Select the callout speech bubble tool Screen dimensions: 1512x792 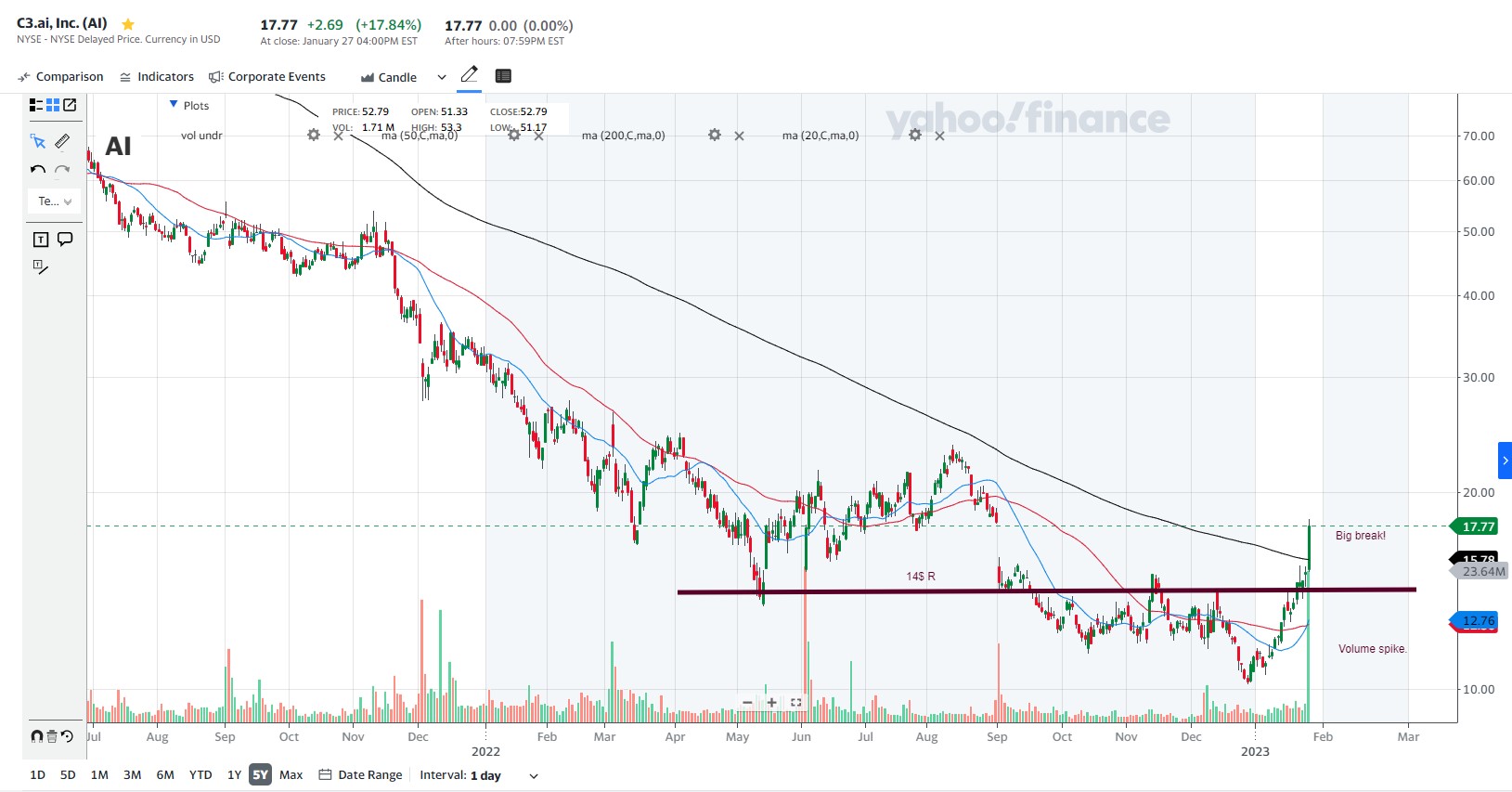65,240
